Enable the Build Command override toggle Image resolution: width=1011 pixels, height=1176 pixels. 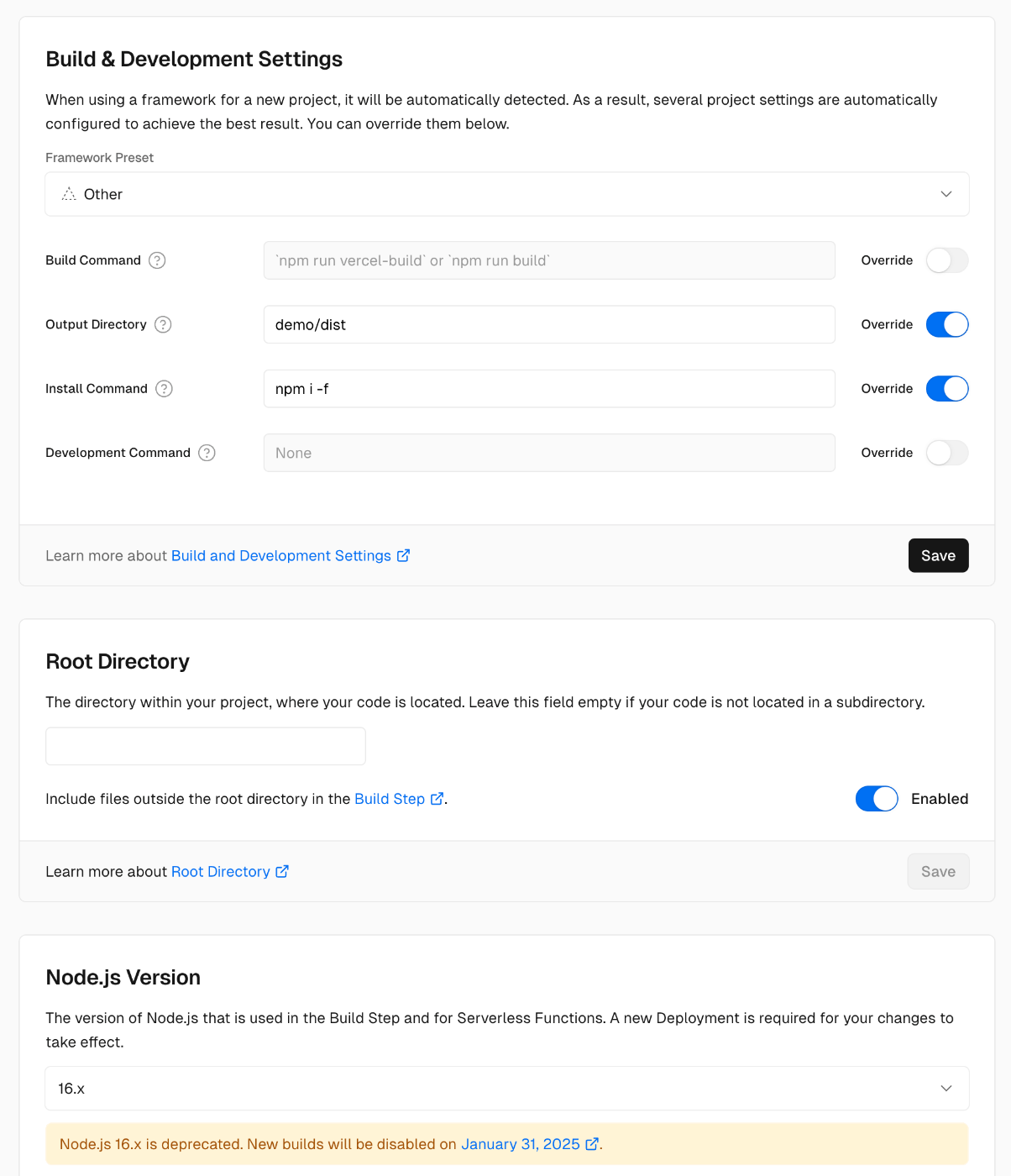947,260
